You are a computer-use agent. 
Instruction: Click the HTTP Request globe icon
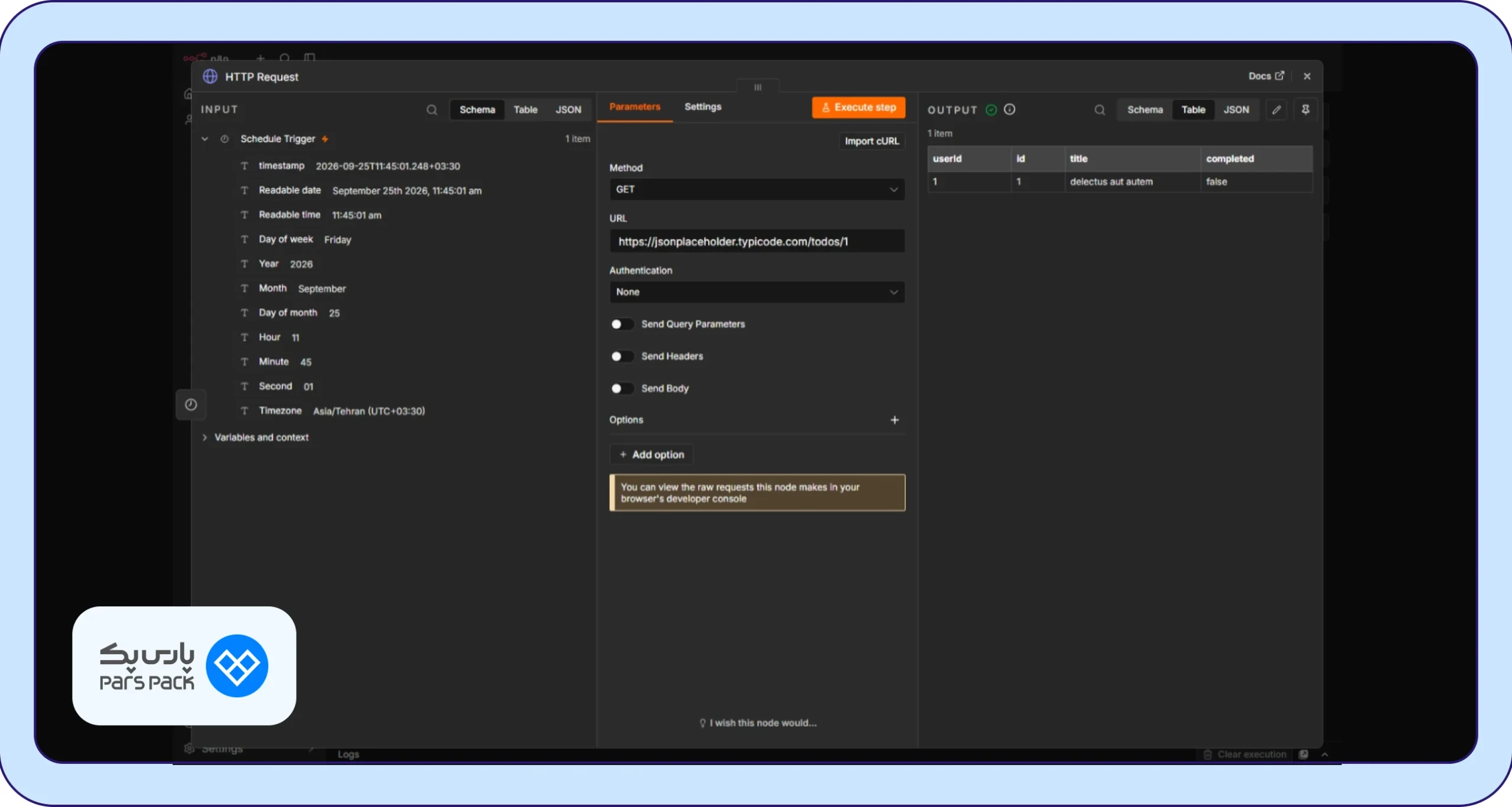click(x=210, y=77)
